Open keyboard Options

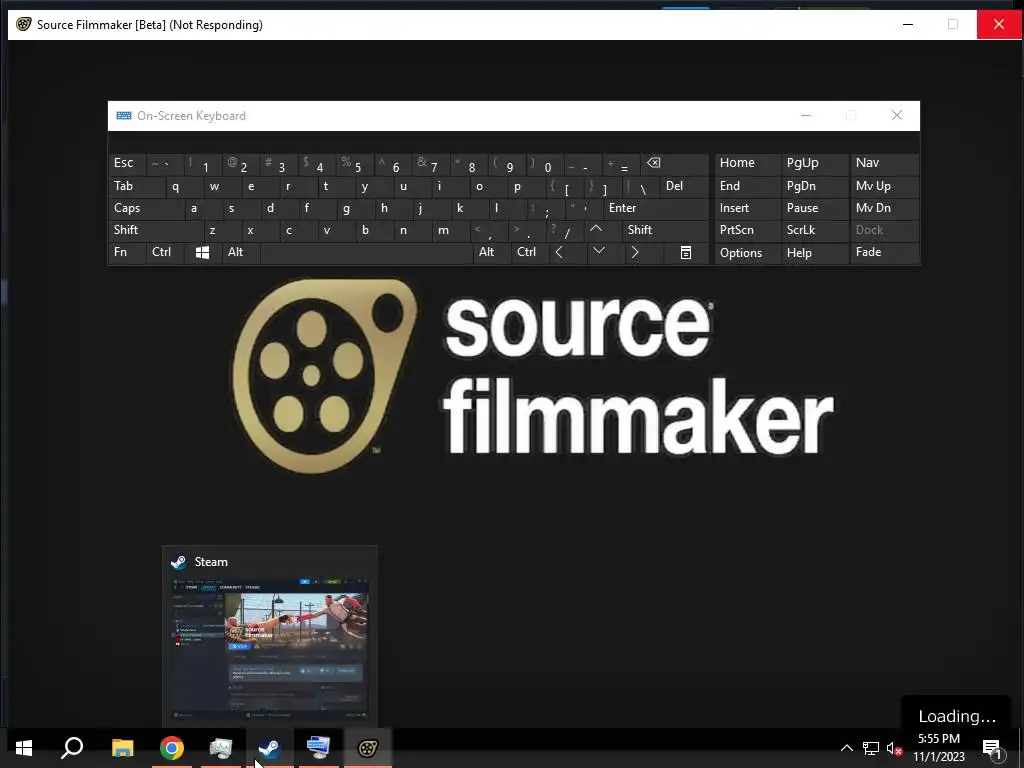click(747, 253)
